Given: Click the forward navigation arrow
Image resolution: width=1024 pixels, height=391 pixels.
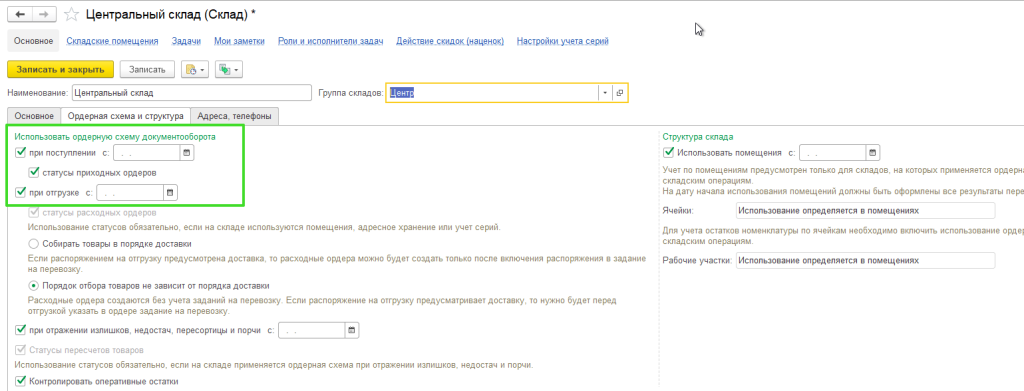Looking at the screenshot, I should (44, 14).
